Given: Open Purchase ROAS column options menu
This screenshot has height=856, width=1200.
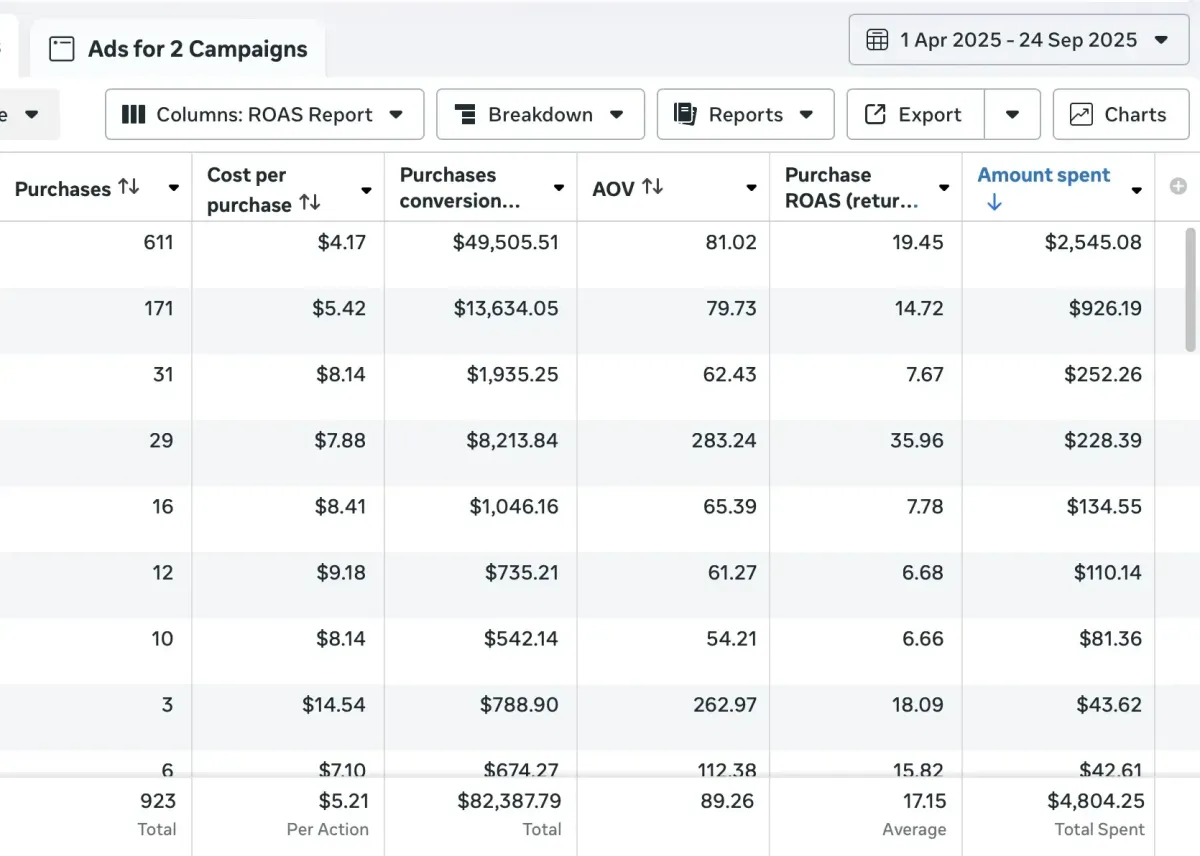Looking at the screenshot, I should click(x=943, y=188).
